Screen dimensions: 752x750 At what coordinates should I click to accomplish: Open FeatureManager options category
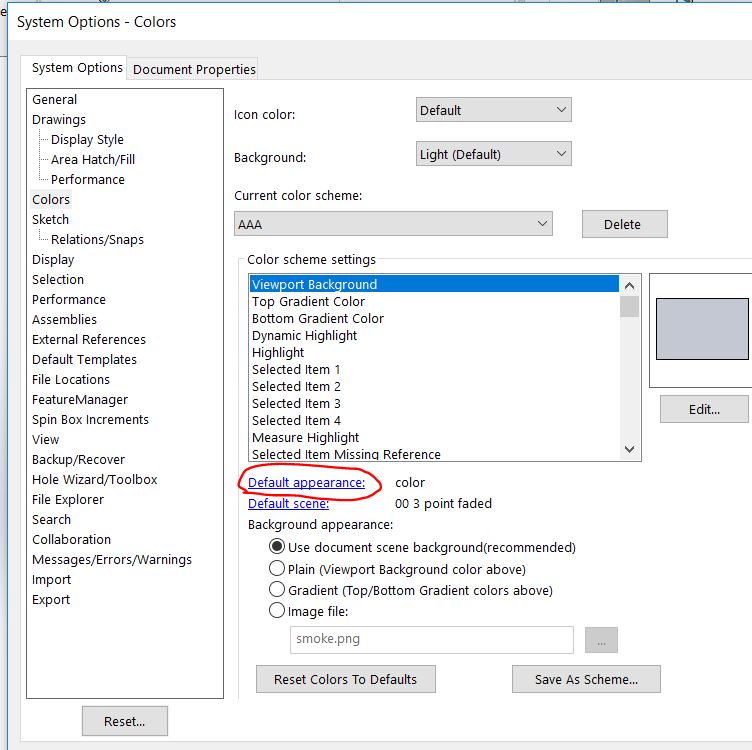(x=80, y=399)
